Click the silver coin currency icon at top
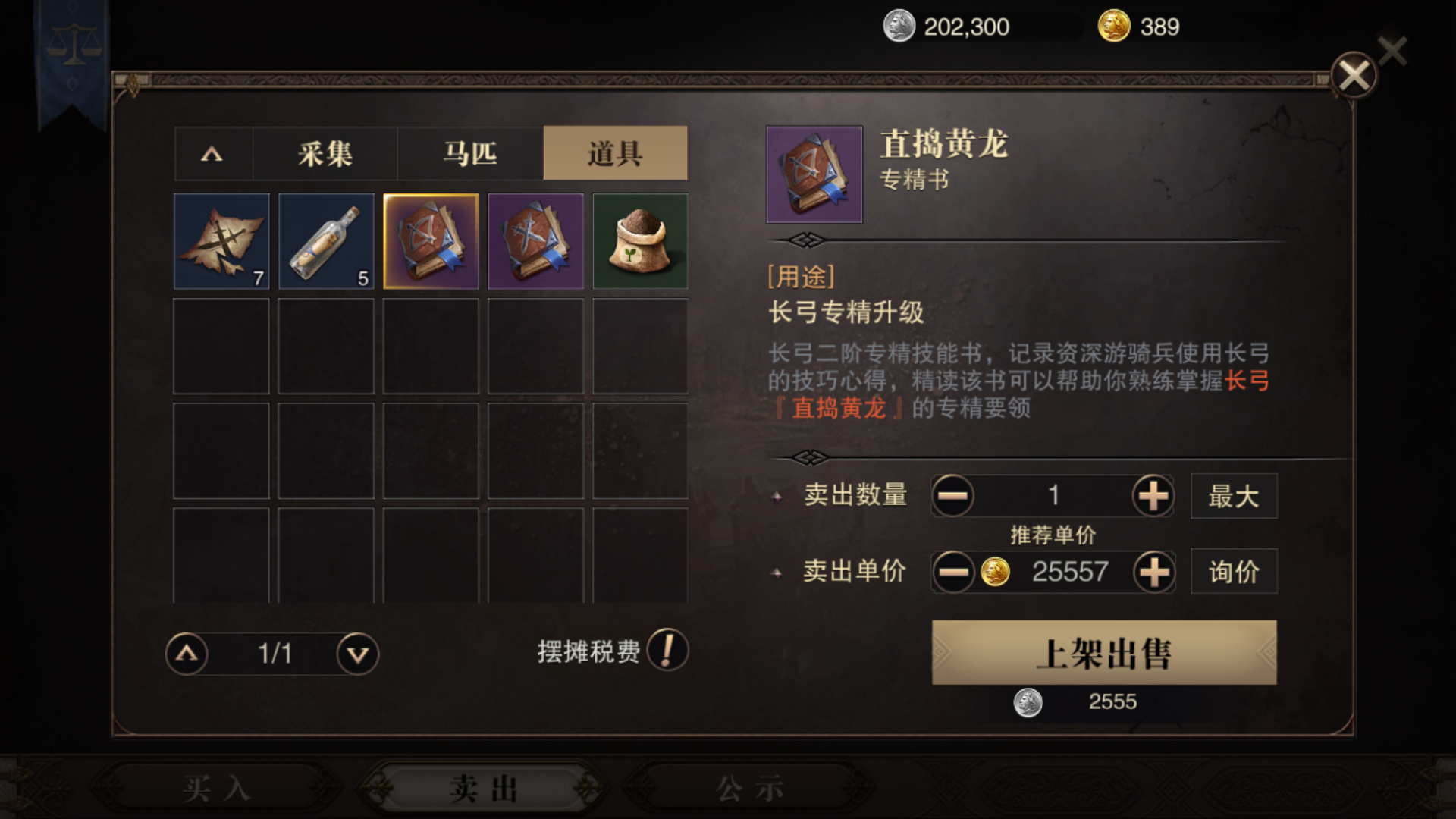The height and width of the screenshot is (819, 1456). 899,27
